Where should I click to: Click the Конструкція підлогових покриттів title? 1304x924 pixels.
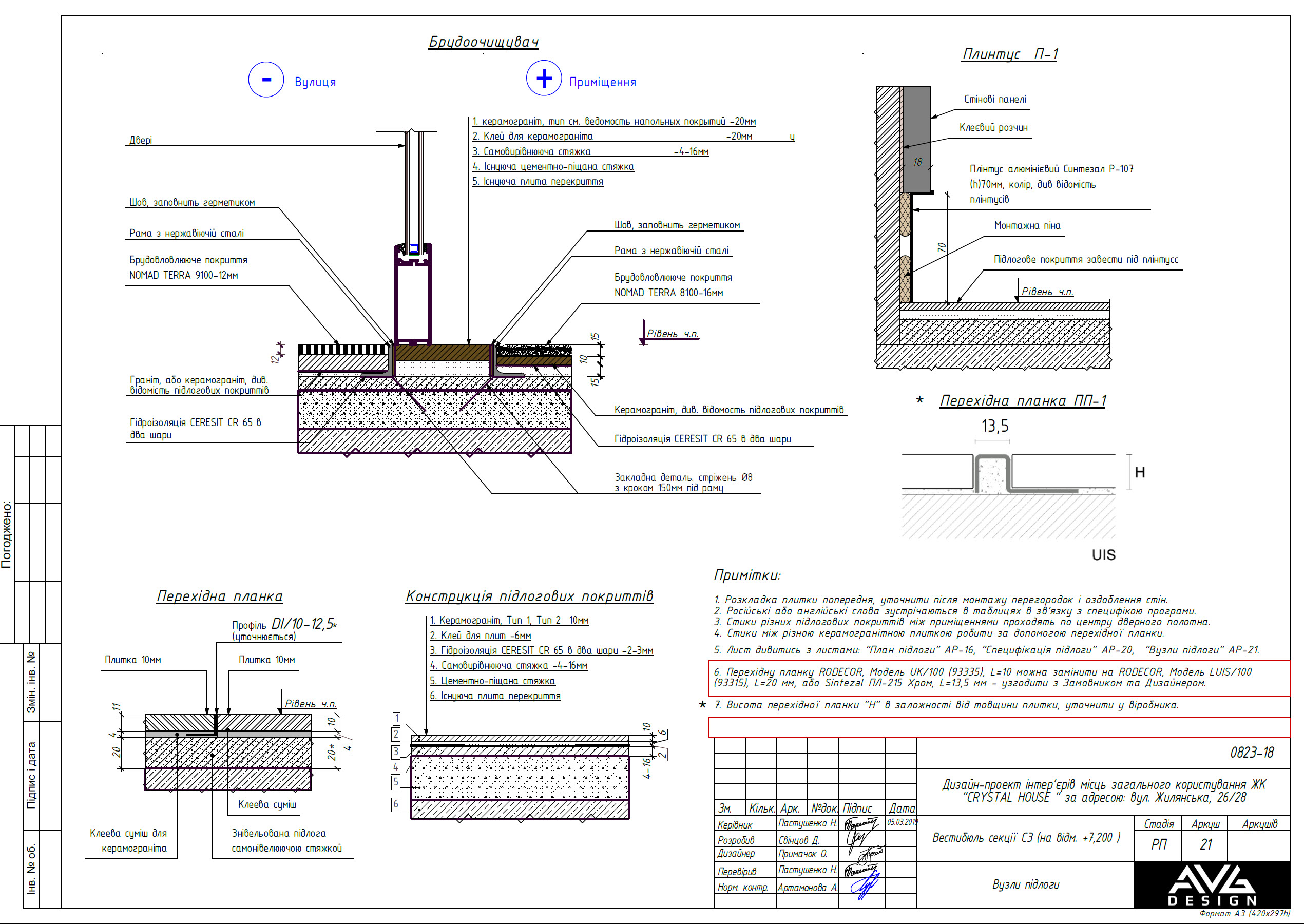[529, 595]
